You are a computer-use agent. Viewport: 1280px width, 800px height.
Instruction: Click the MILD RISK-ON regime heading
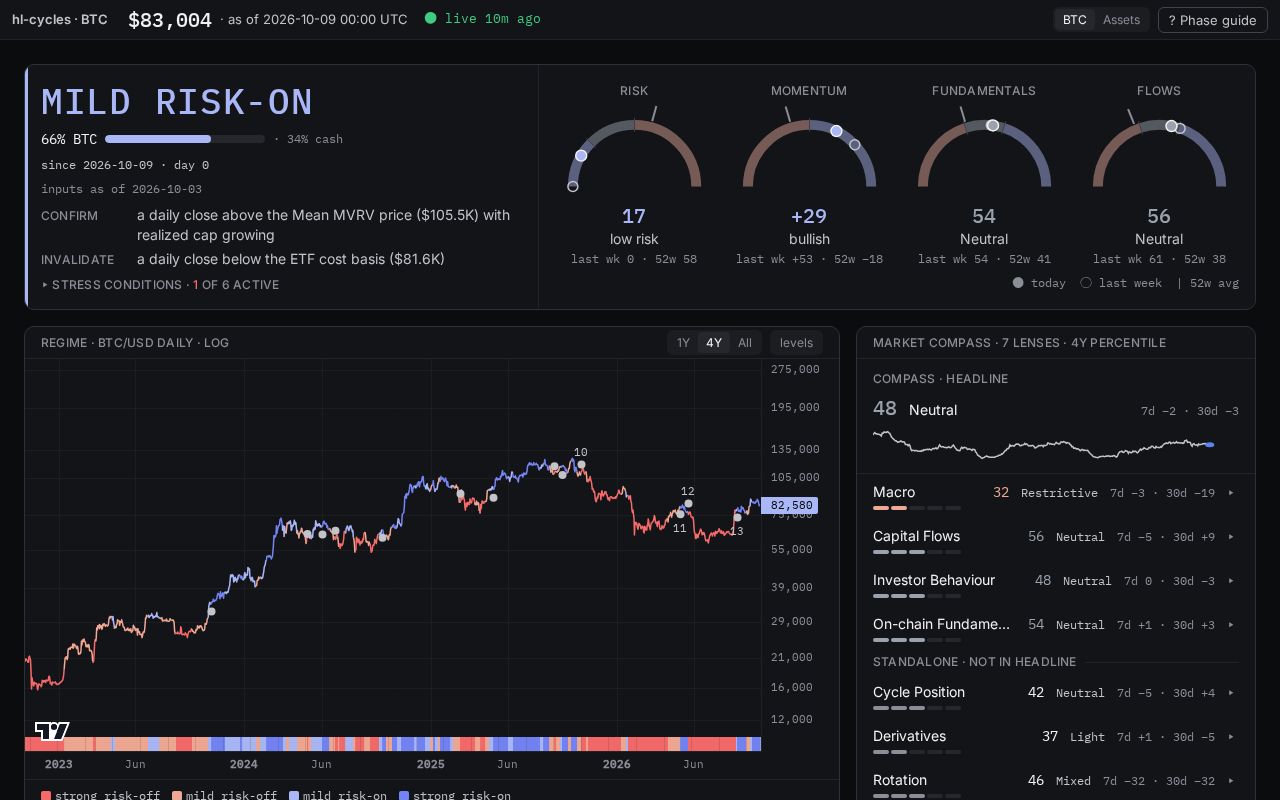(177, 102)
